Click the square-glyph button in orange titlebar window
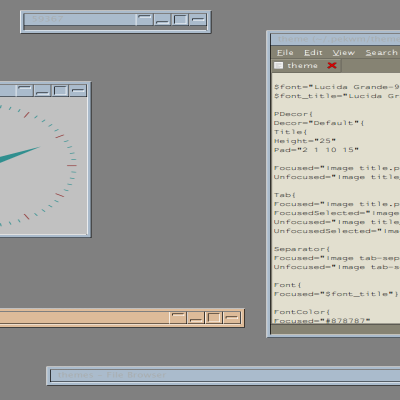400x400 pixels. (x=214, y=318)
